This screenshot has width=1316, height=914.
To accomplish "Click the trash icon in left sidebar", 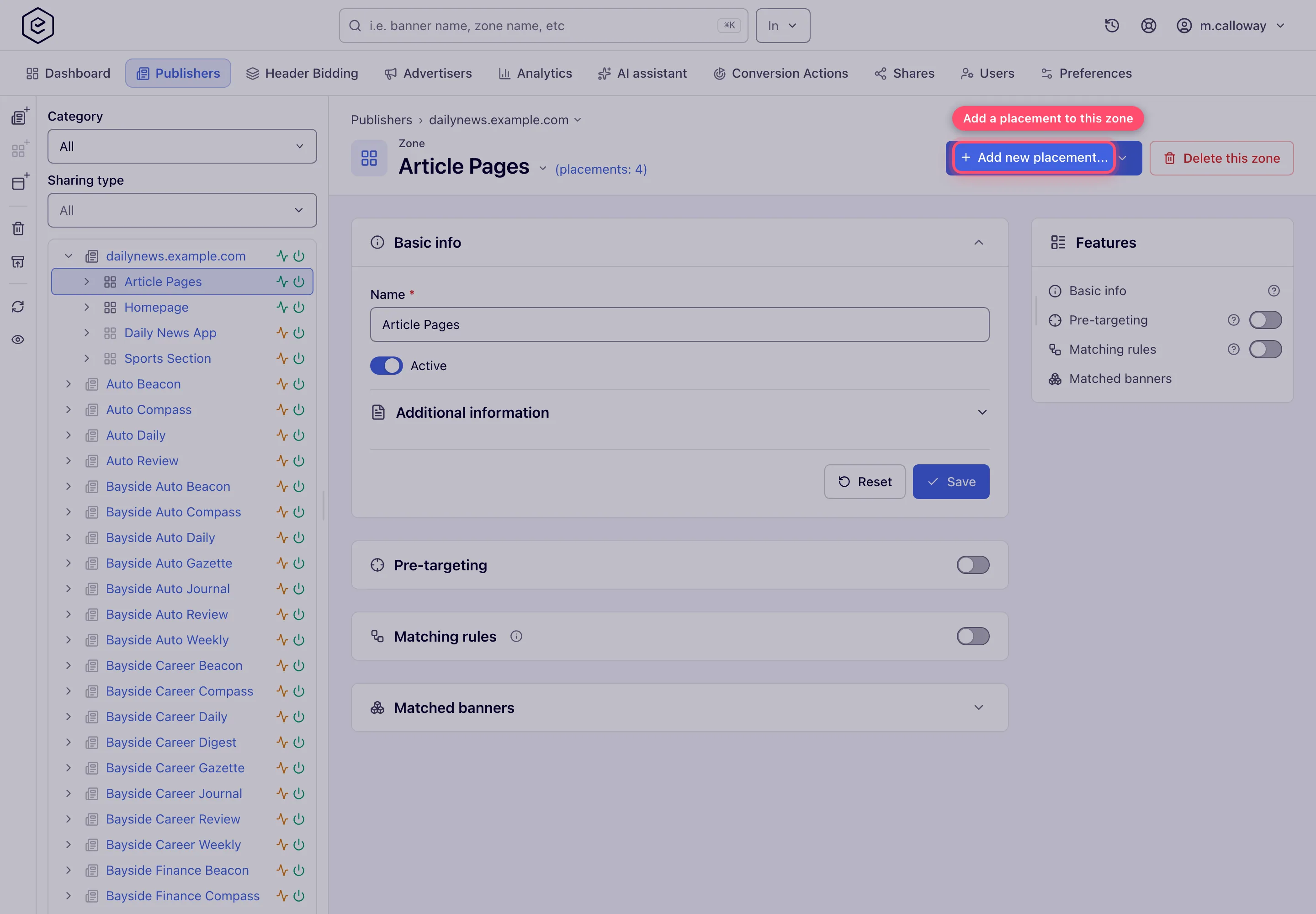I will [x=18, y=228].
